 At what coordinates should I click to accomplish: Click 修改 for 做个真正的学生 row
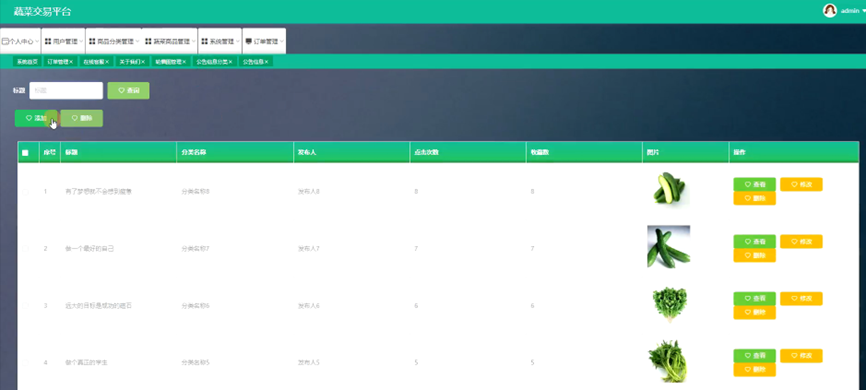click(801, 356)
